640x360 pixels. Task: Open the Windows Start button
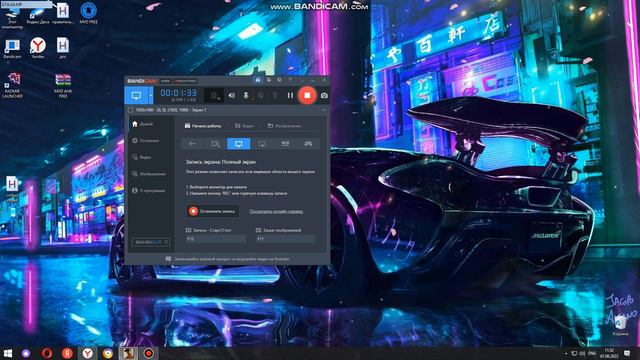8,353
